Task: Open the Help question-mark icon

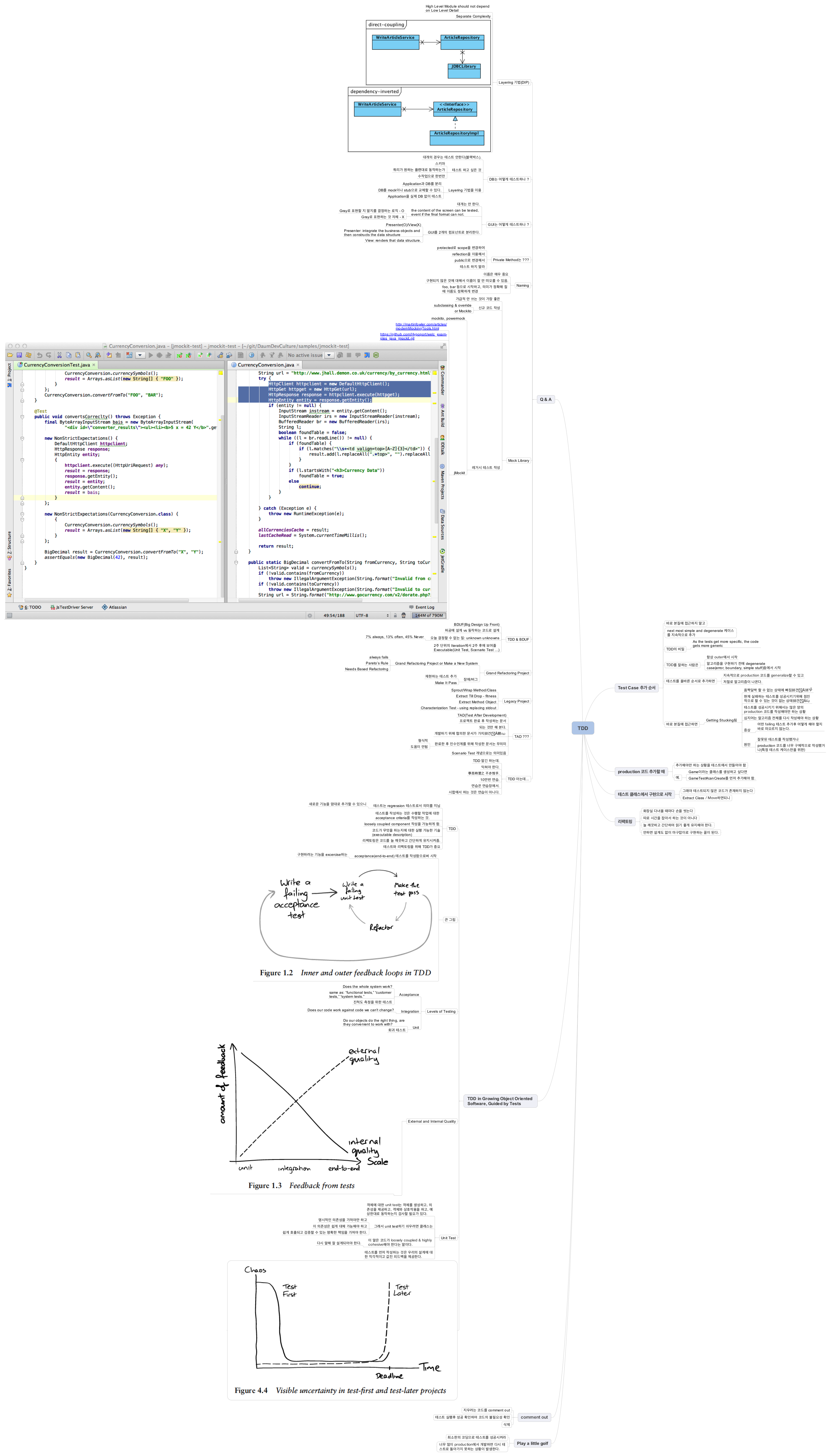Action: point(251,355)
